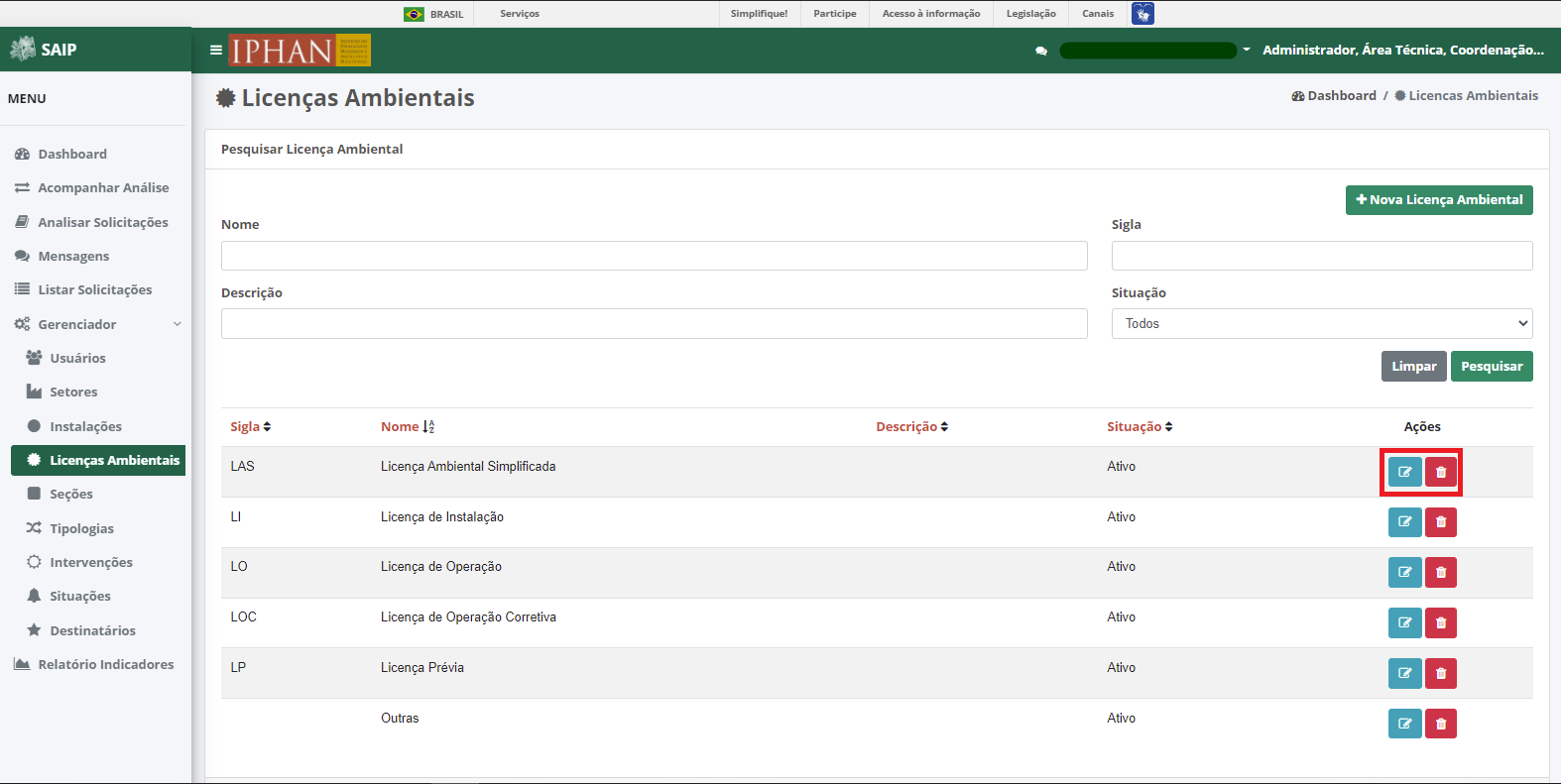Open the Serviços top link
This screenshot has width=1562, height=784.
click(x=520, y=14)
